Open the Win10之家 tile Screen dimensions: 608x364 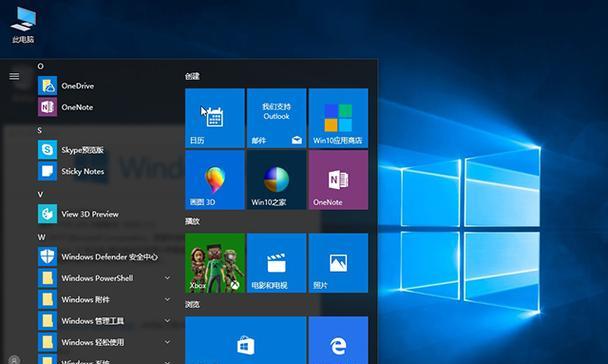pyautogui.click(x=276, y=180)
